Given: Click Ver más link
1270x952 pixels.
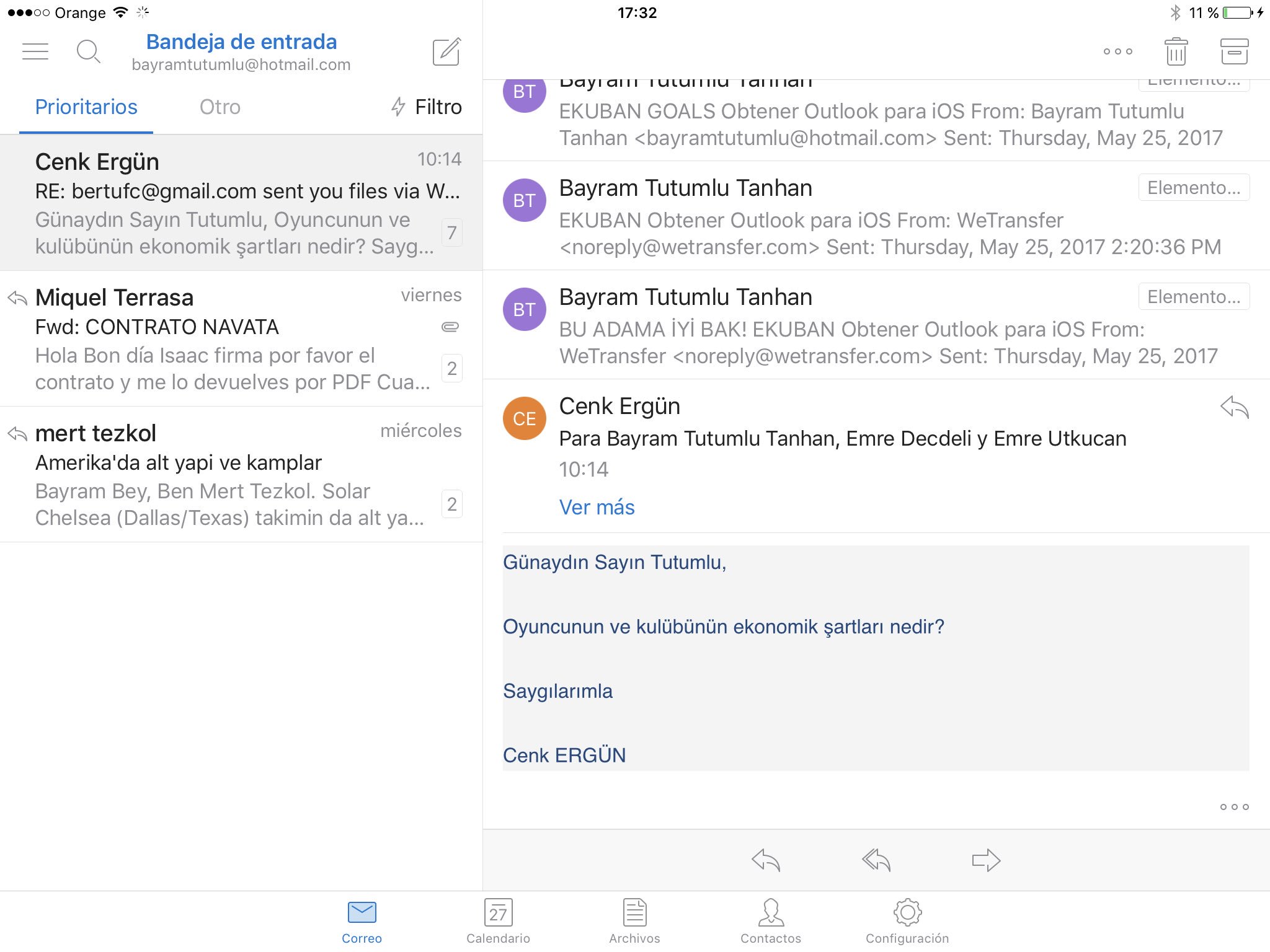Looking at the screenshot, I should (597, 507).
